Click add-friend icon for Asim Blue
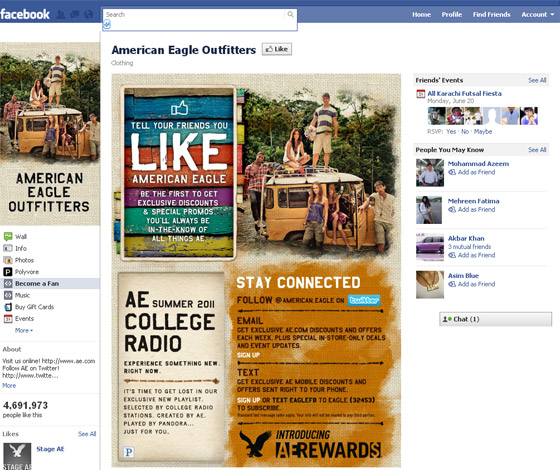This screenshot has width=560, height=470. pyautogui.click(x=452, y=284)
